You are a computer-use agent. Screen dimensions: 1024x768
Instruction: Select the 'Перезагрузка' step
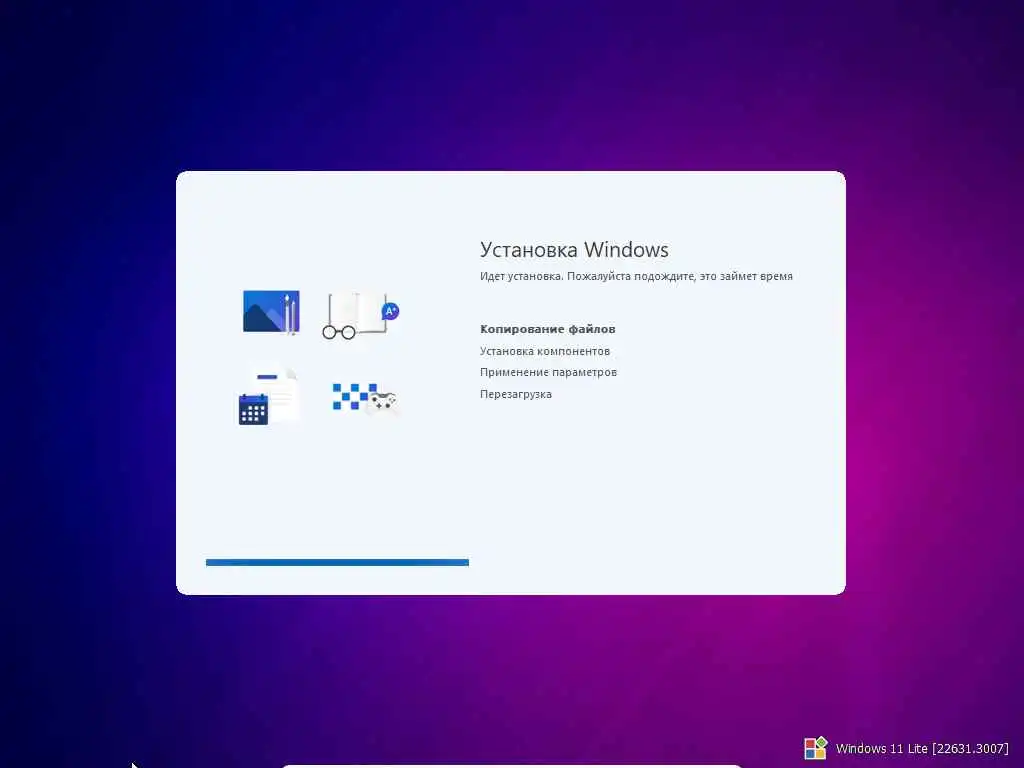pos(515,394)
